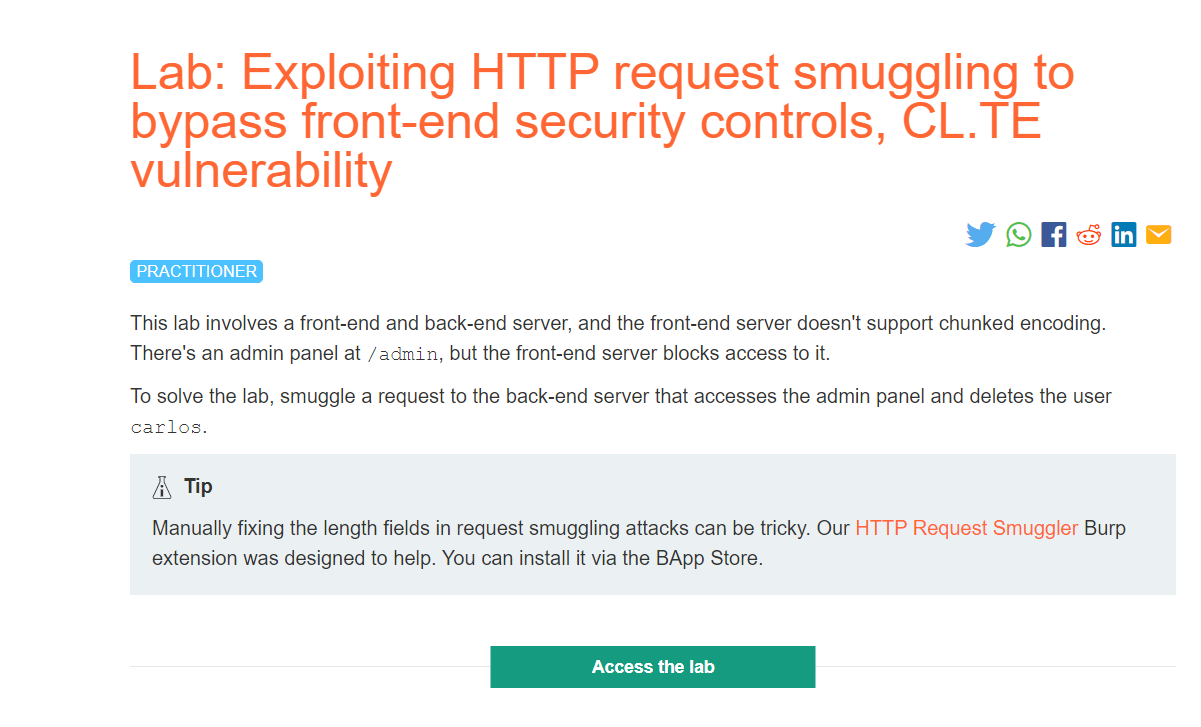The height and width of the screenshot is (727, 1201).
Task: Click the /admin code snippet
Action: tap(405, 352)
